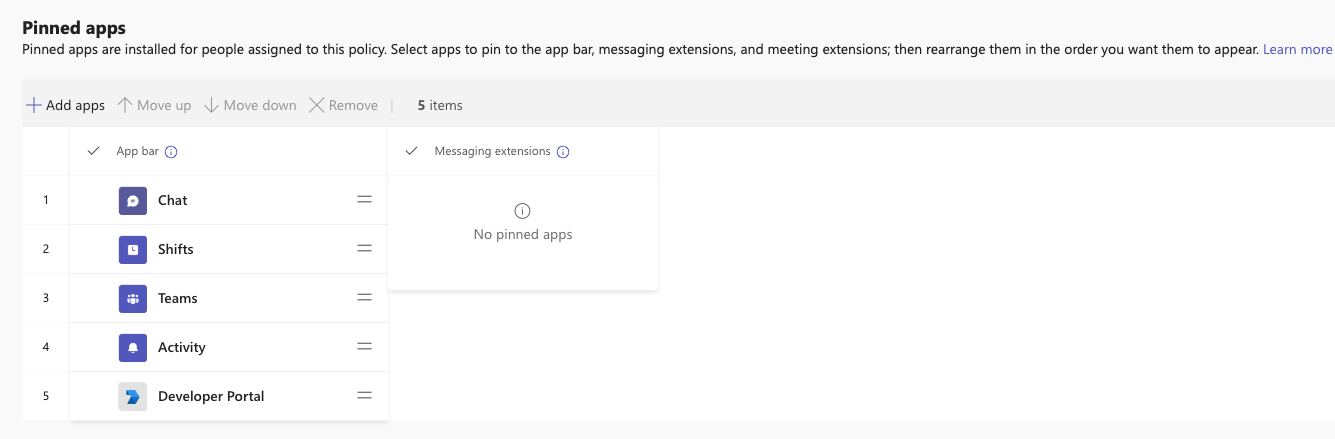The width and height of the screenshot is (1335, 439).
Task: Click the Shifts app icon
Action: coord(132,250)
